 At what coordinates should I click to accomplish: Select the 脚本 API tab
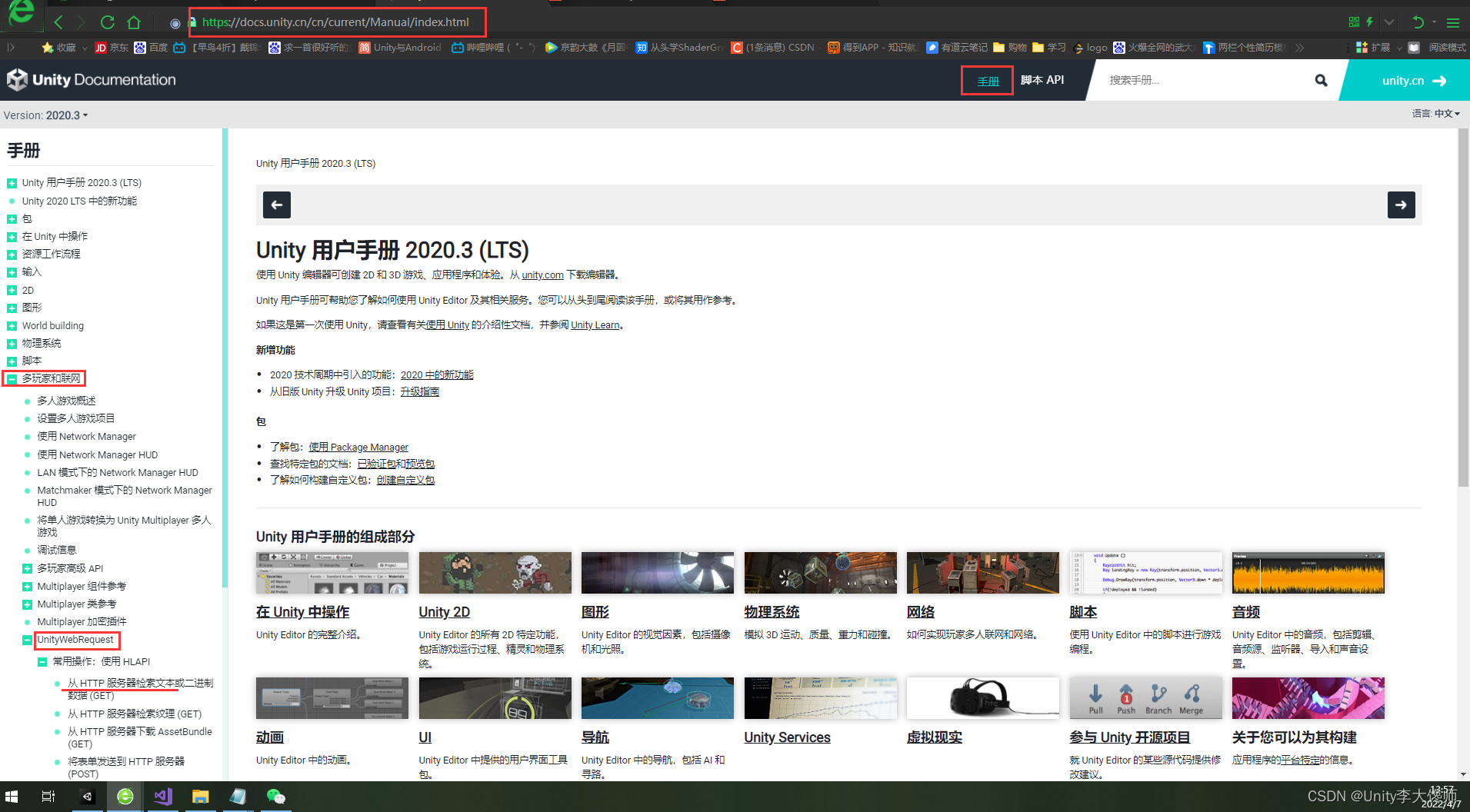[1042, 80]
